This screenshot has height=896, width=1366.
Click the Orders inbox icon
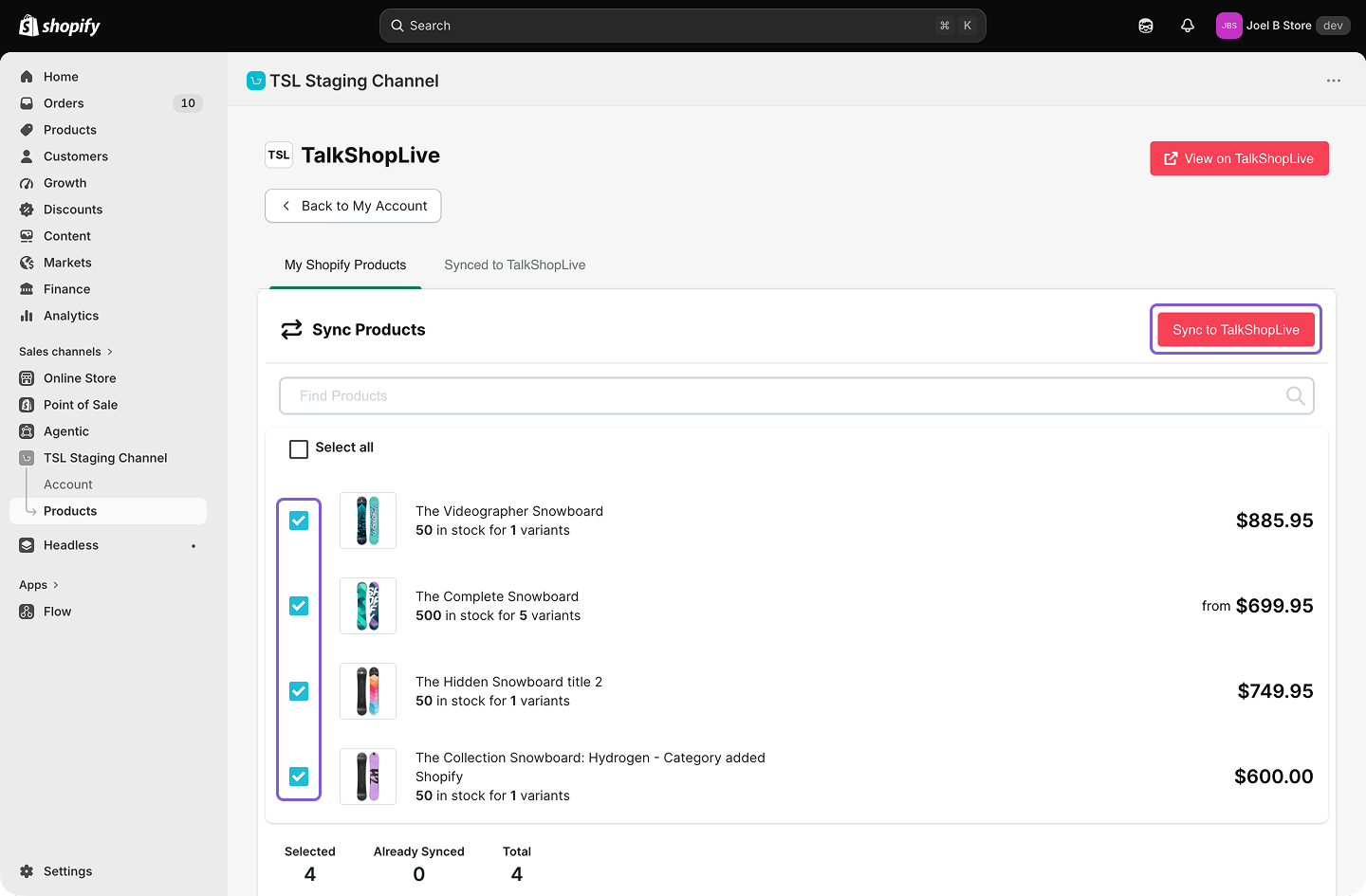coord(27,103)
